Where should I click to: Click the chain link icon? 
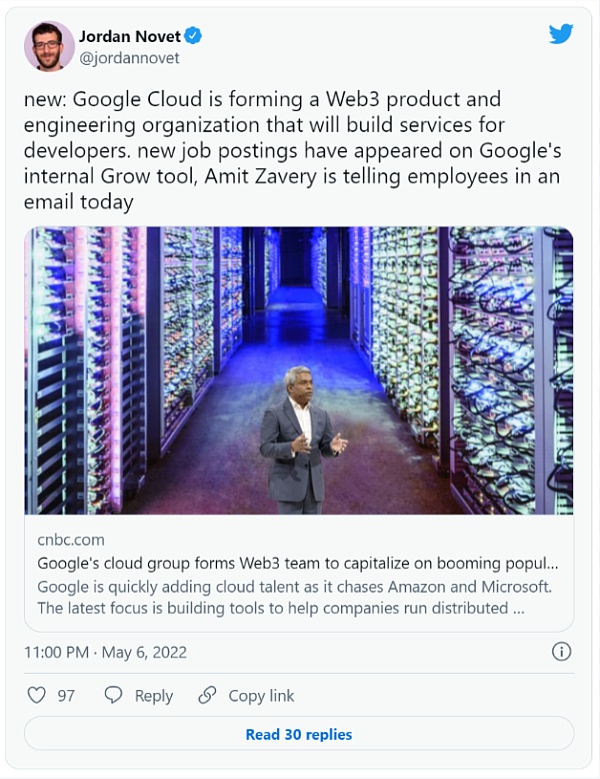207,695
